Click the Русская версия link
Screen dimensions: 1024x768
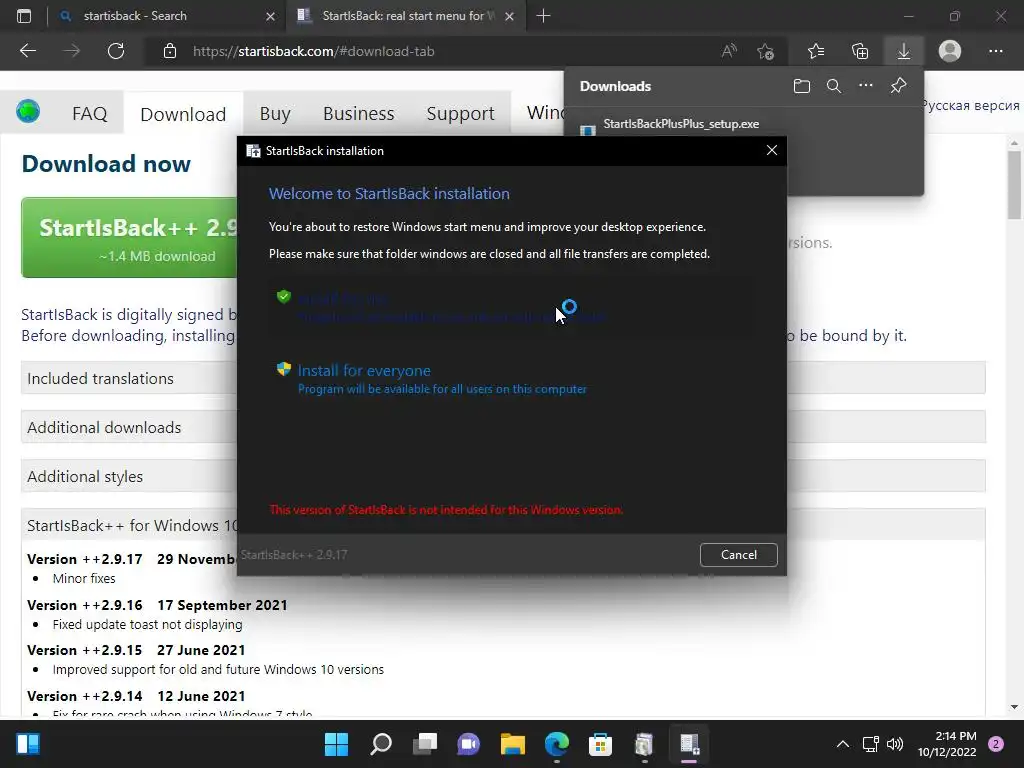970,106
